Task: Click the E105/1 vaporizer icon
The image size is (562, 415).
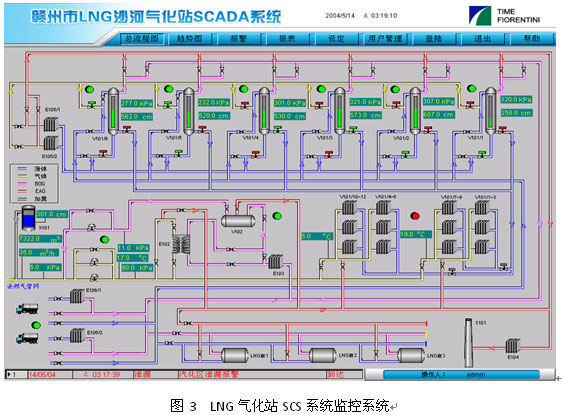Action: 51,125
